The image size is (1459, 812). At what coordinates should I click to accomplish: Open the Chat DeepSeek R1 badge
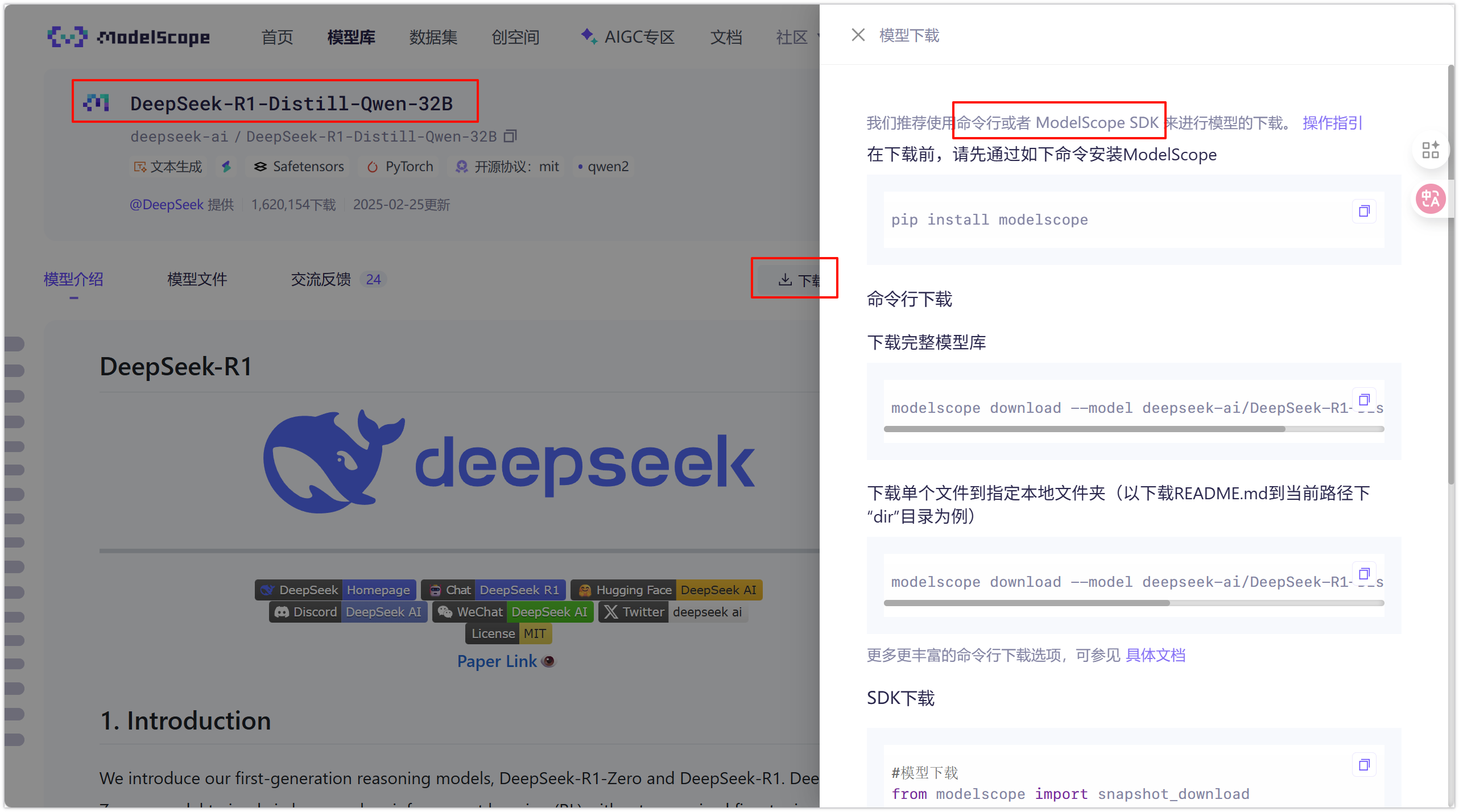(x=494, y=590)
